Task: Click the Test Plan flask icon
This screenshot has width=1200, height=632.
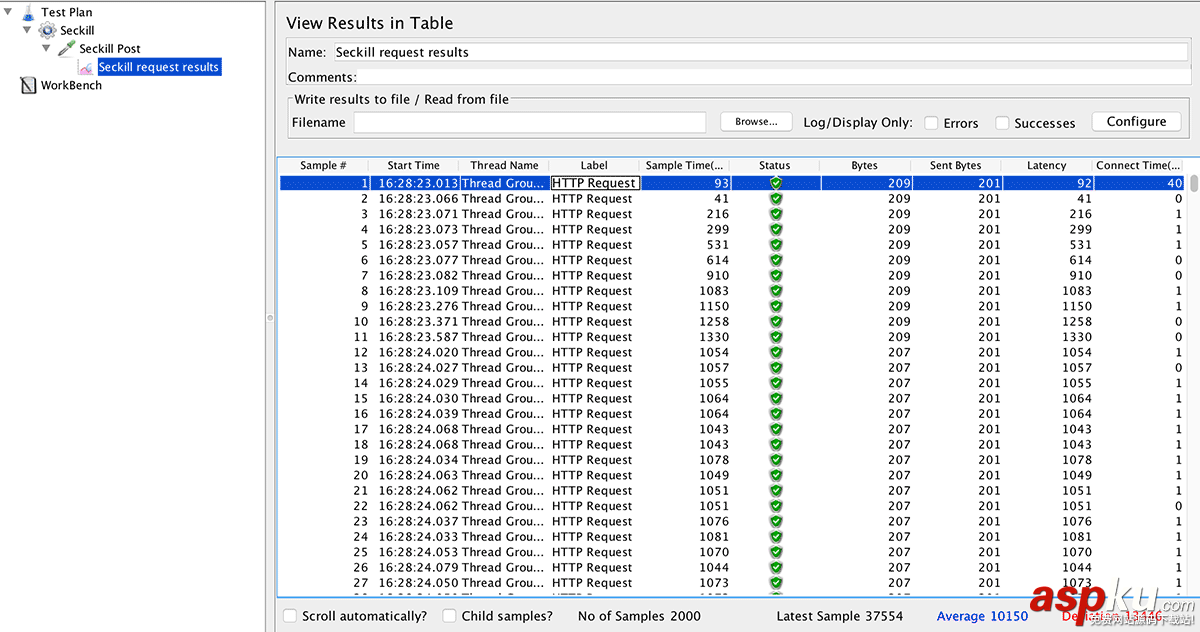Action: (29, 12)
